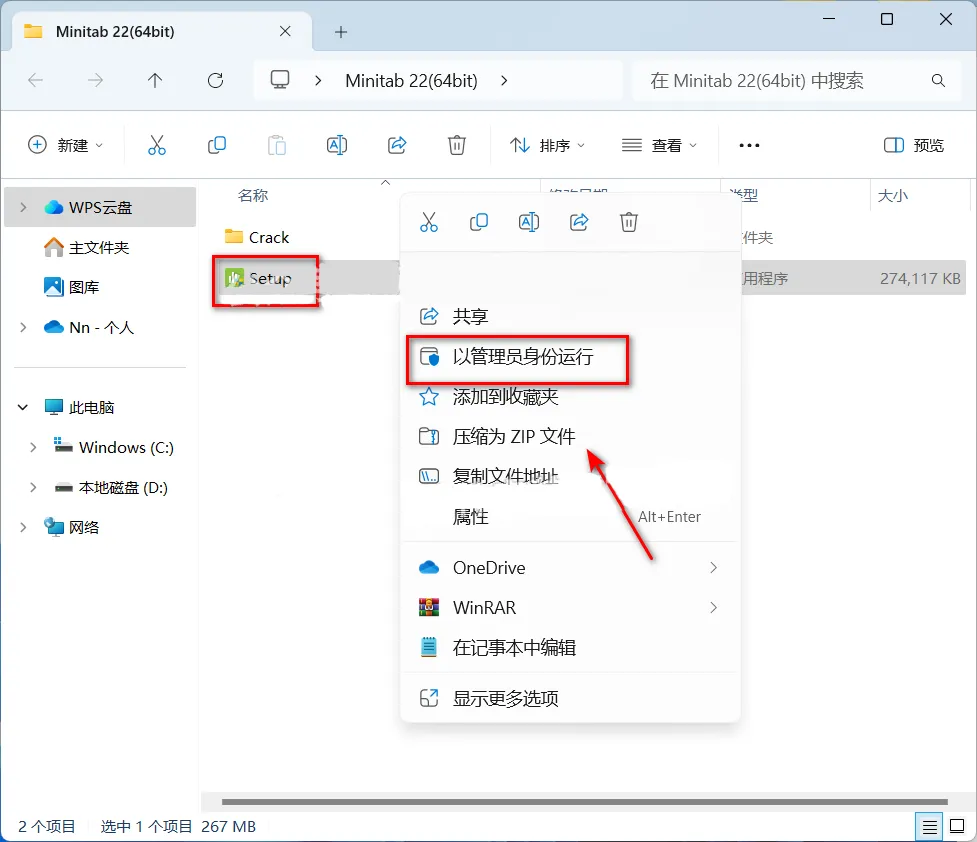Expand the Nn - 个人 node
The width and height of the screenshot is (977, 842).
tap(23, 327)
